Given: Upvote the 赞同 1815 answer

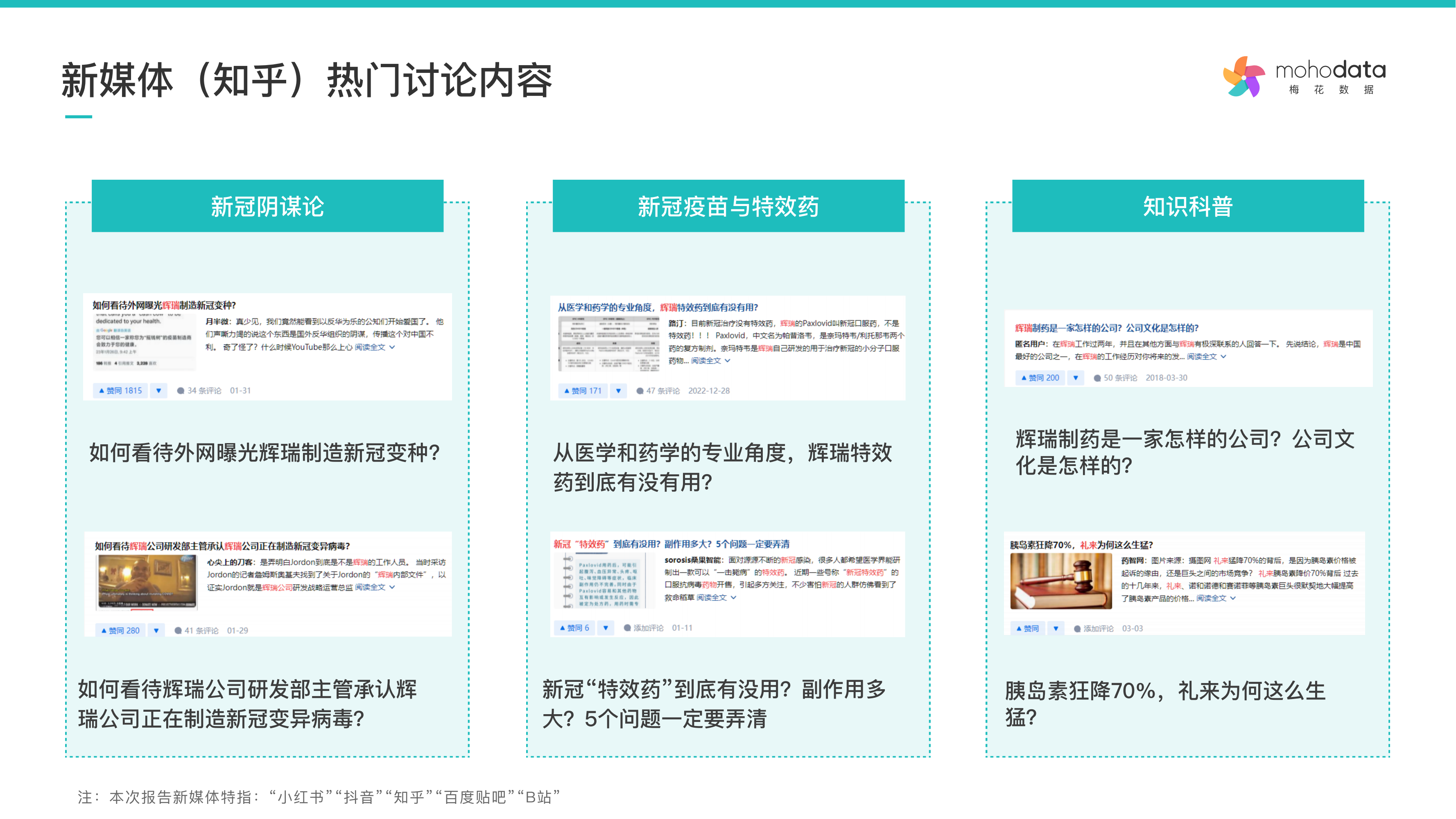Looking at the screenshot, I should coord(120,391).
